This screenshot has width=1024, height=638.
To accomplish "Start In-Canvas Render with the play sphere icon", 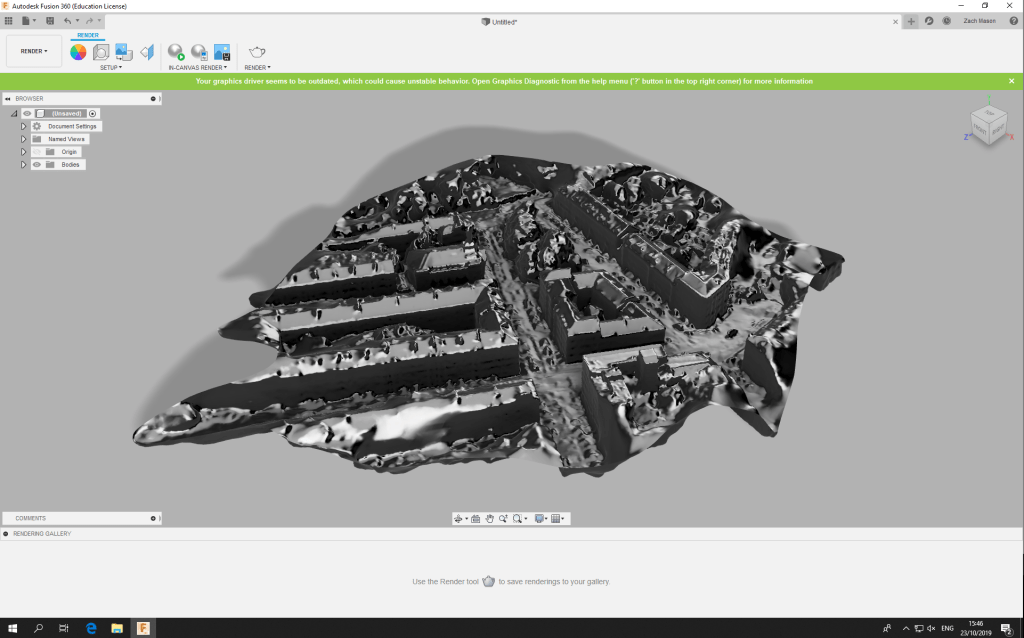I will (176, 52).
